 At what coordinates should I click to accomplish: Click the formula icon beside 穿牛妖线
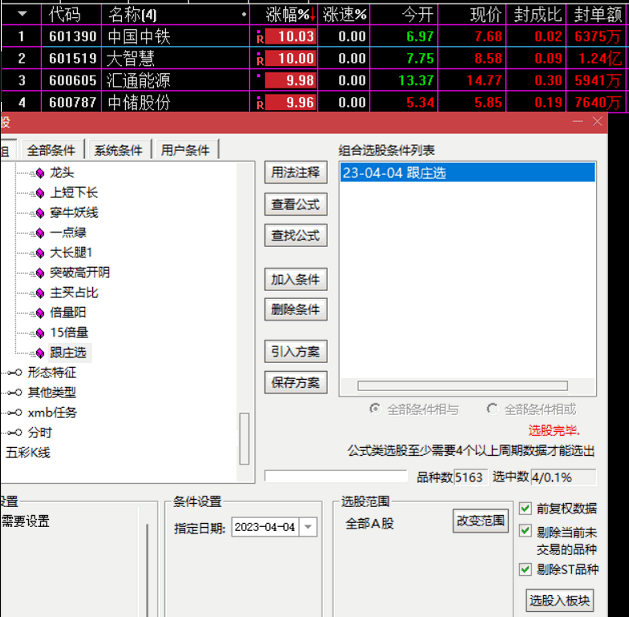coord(40,213)
